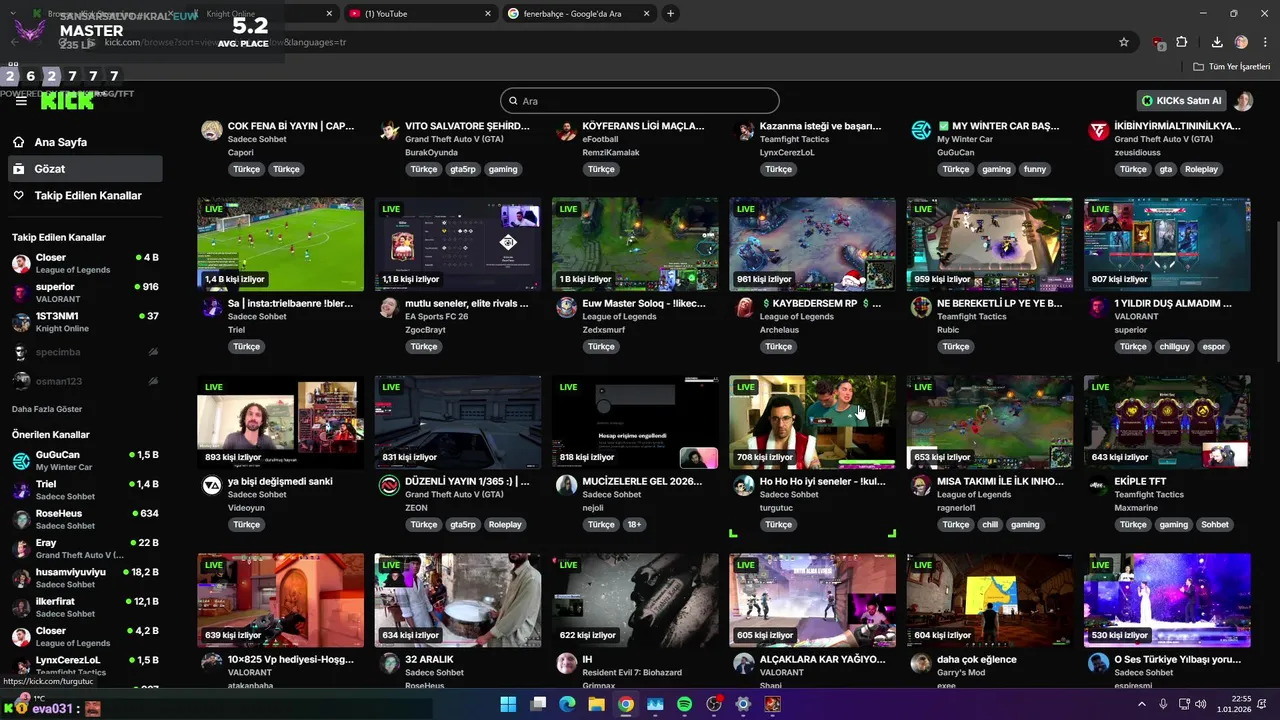Click zeusidiouss Valorant-logo avatar
The image size is (1280, 720).
1098,131
